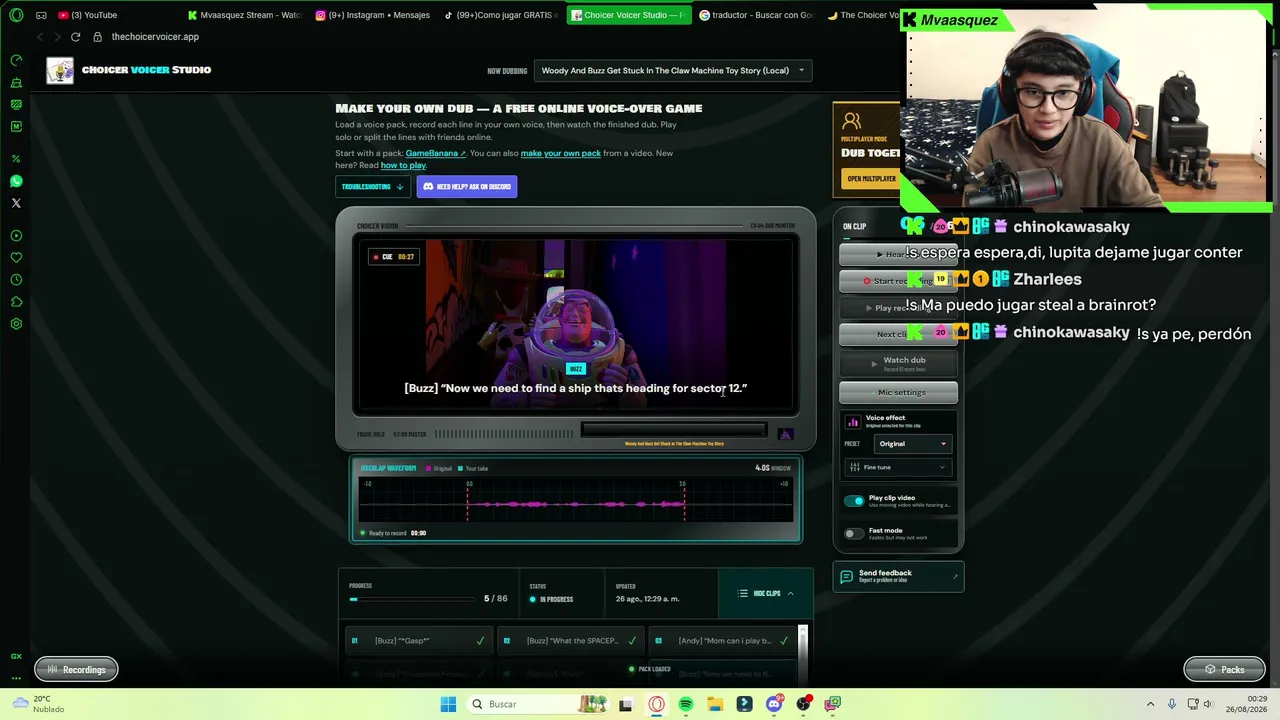Screen dimensions: 1280x720
Task: Open the make your own pack link
Action: (560, 154)
